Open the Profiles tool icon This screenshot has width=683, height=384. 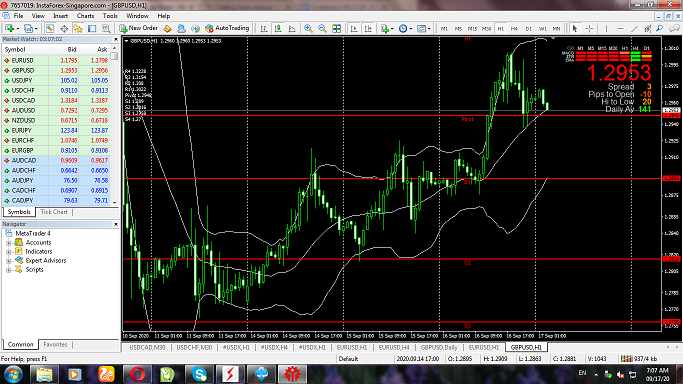28,28
